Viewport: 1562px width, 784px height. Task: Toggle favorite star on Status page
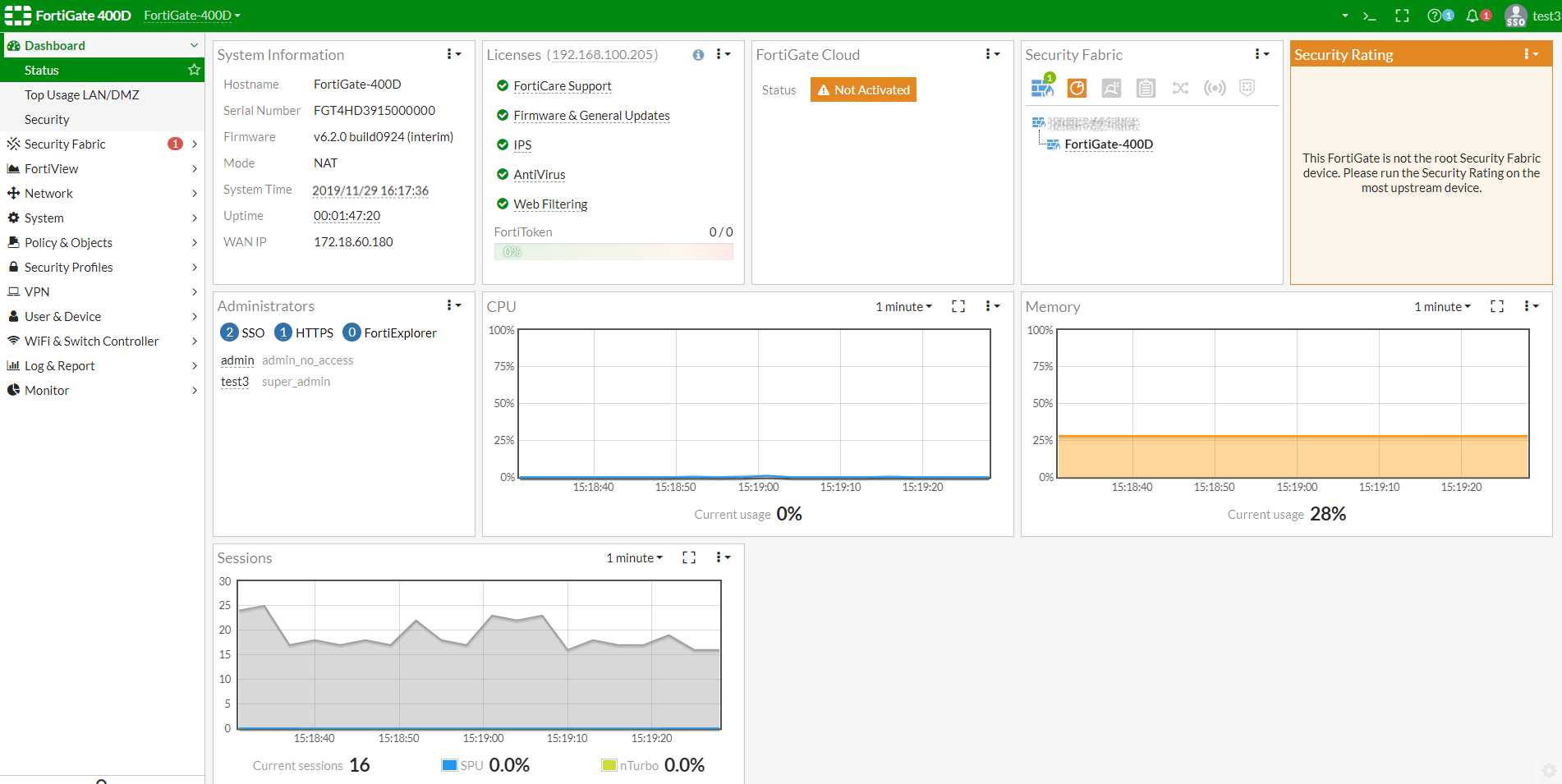point(194,70)
